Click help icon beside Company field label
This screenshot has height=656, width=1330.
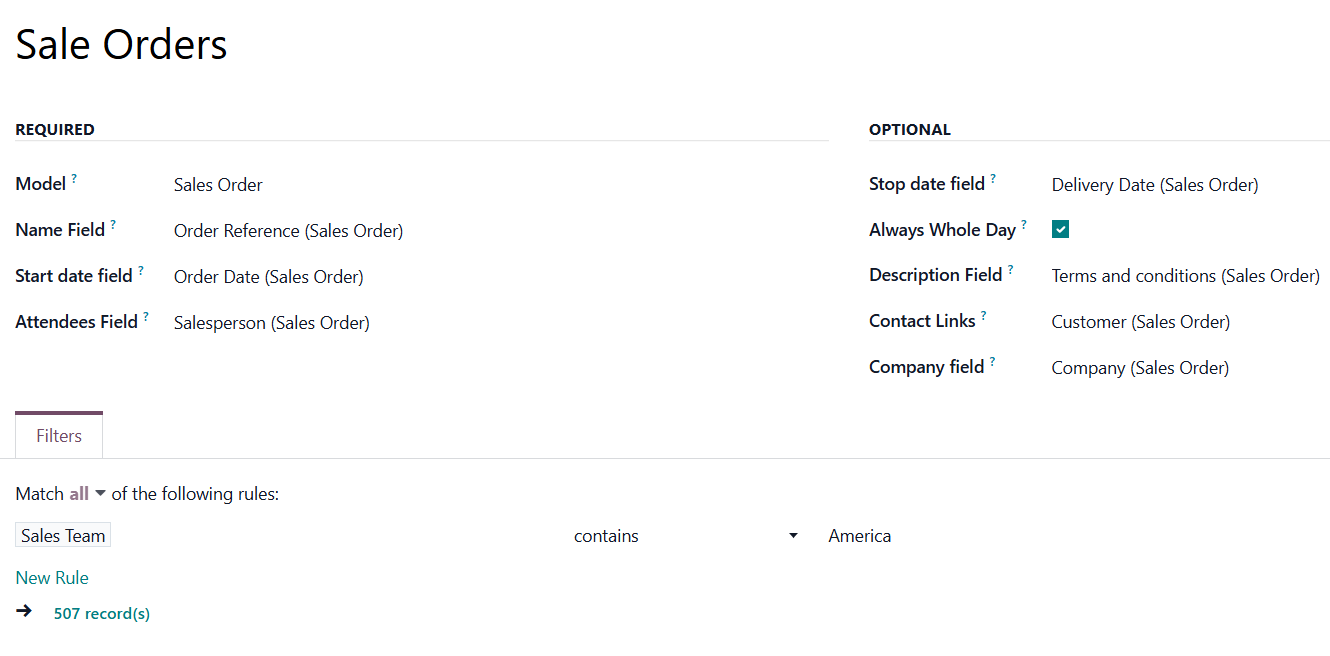[x=992, y=362]
